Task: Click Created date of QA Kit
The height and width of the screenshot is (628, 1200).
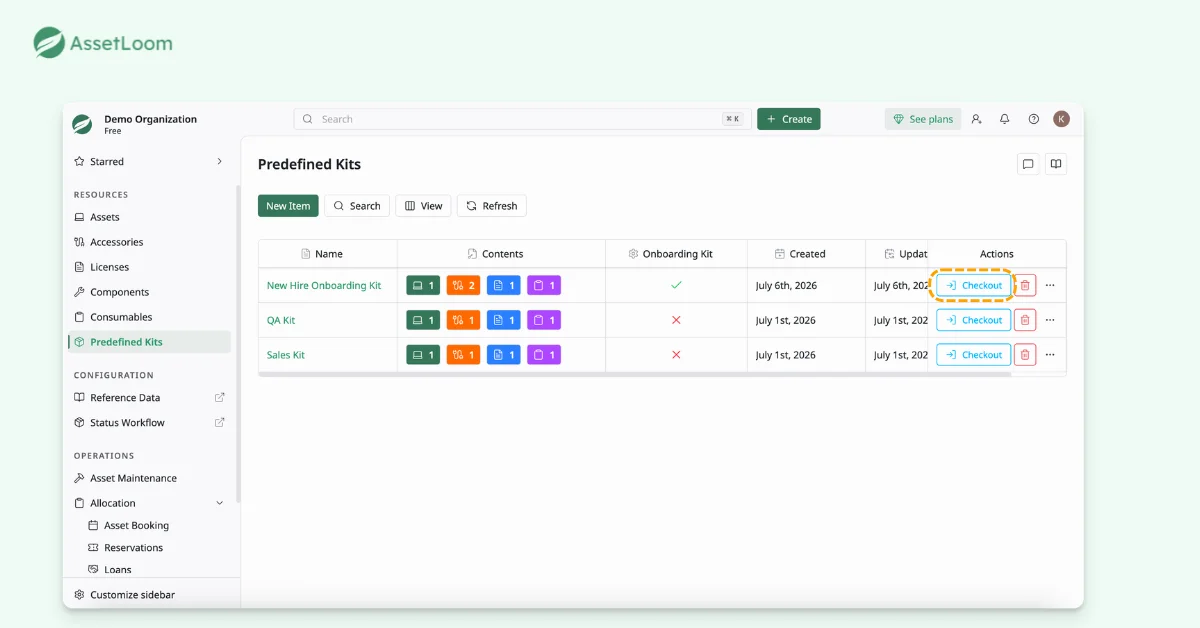Action: (x=786, y=320)
